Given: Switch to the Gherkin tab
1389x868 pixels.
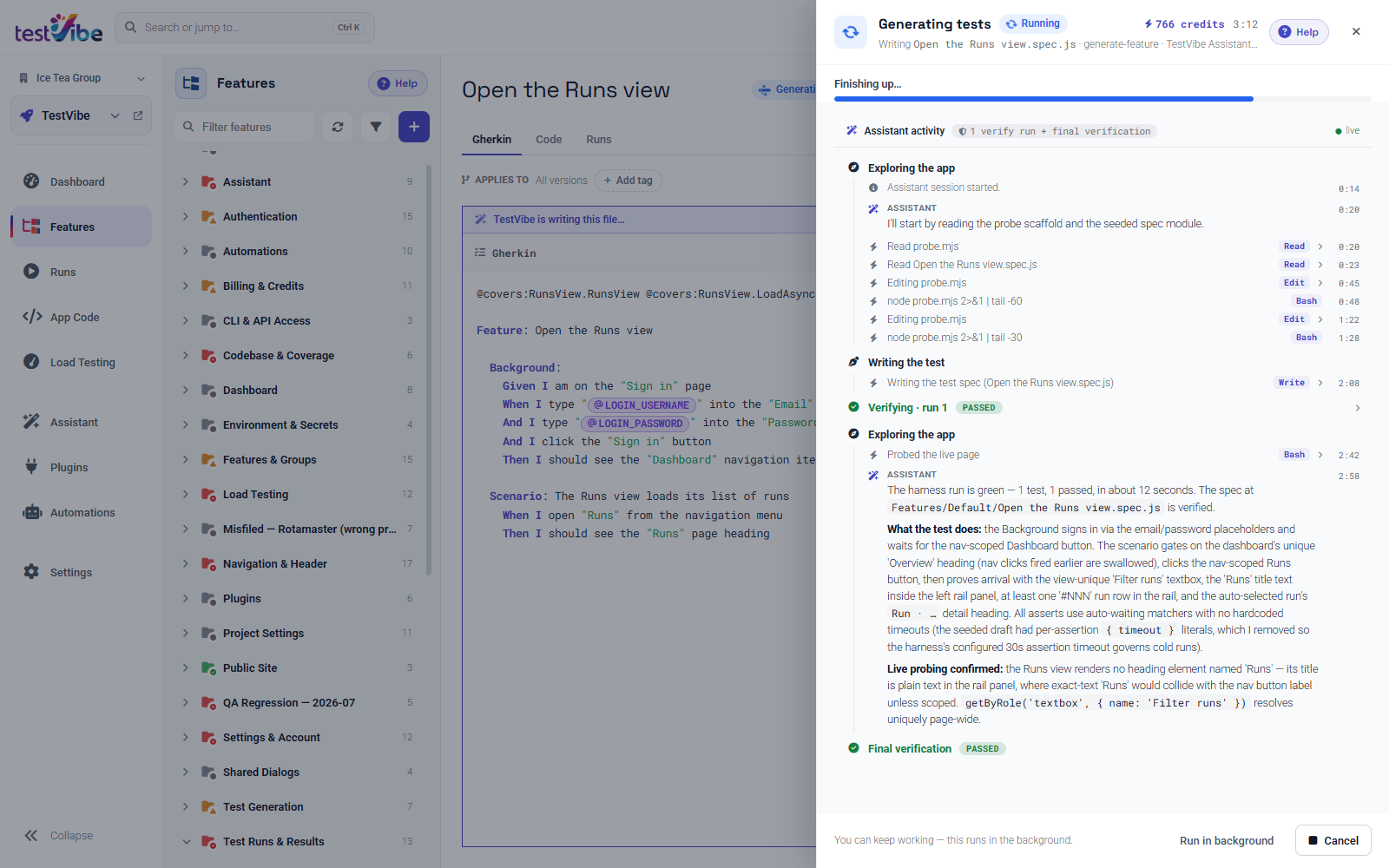Looking at the screenshot, I should pos(491,139).
